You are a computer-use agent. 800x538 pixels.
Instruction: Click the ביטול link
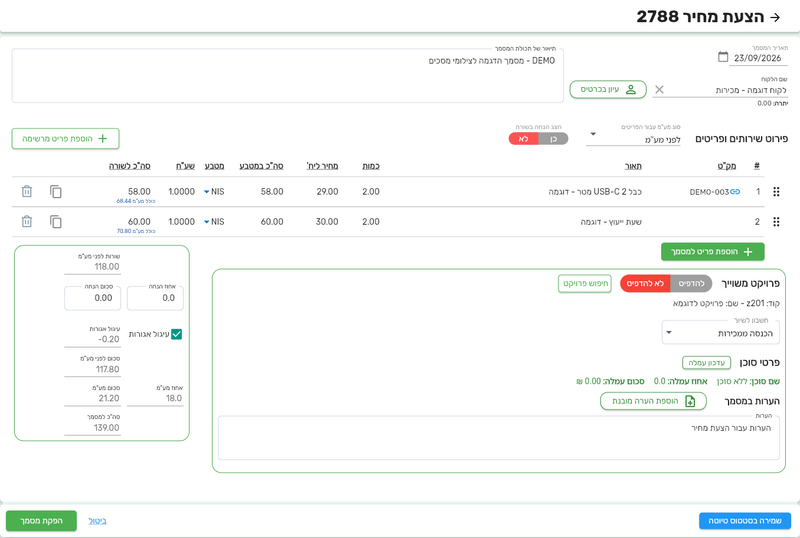[x=97, y=521]
